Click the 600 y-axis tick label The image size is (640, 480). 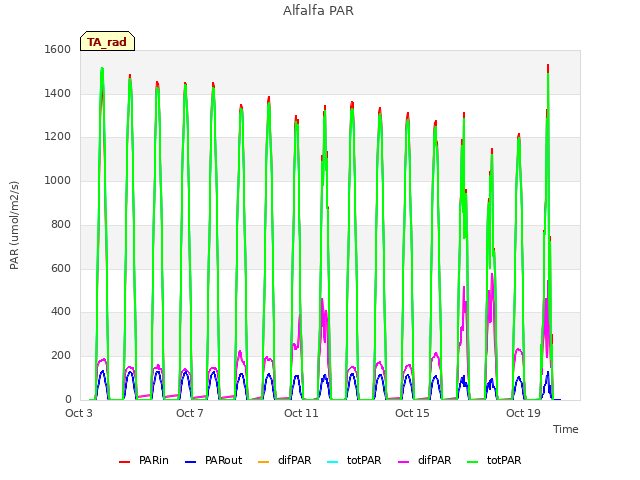point(61,268)
